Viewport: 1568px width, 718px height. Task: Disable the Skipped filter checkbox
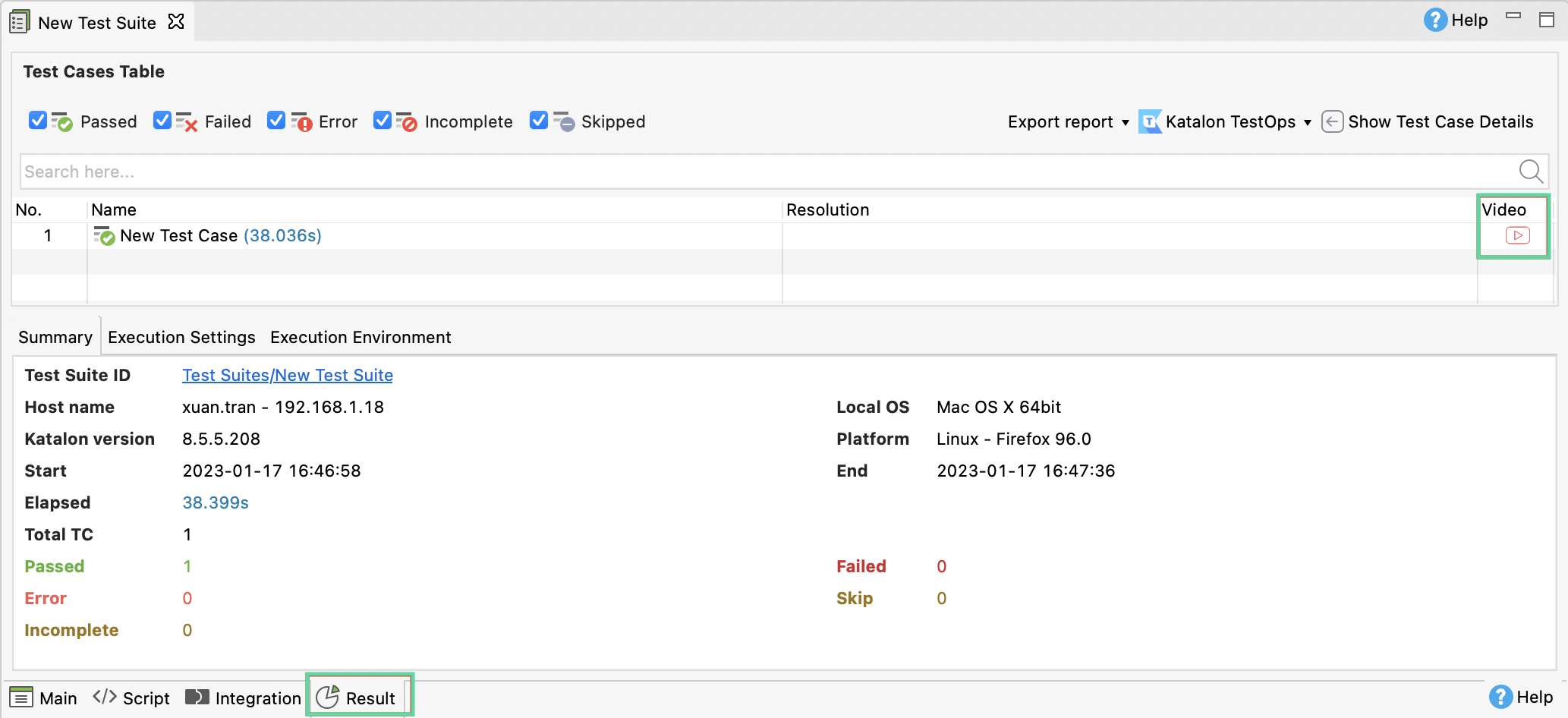coord(539,121)
